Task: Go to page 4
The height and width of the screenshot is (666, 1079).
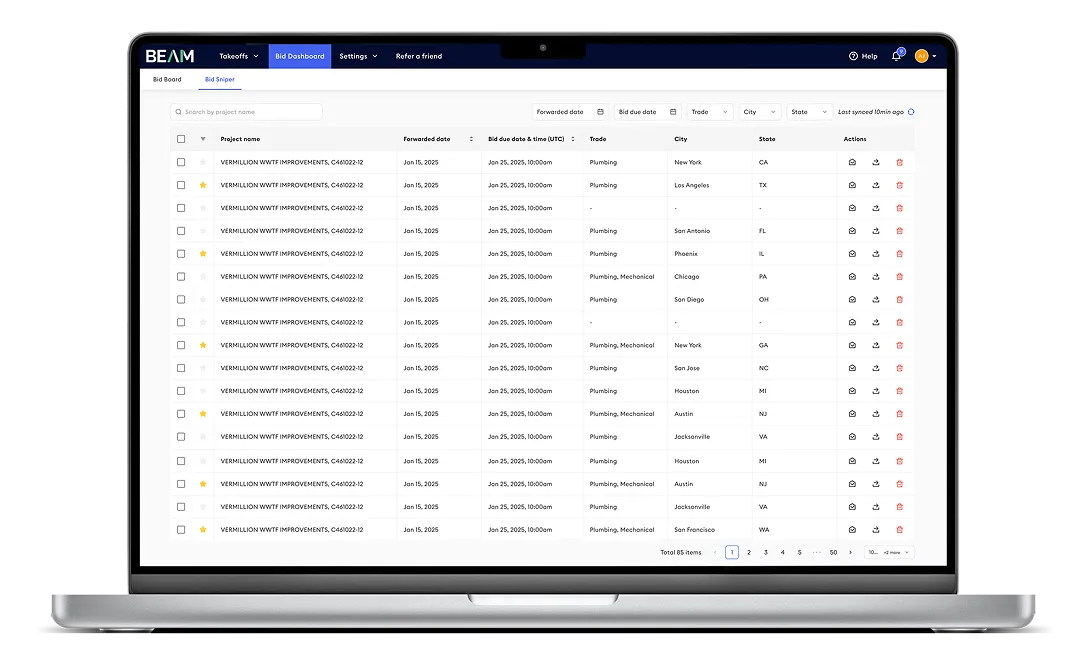Action: pos(782,552)
